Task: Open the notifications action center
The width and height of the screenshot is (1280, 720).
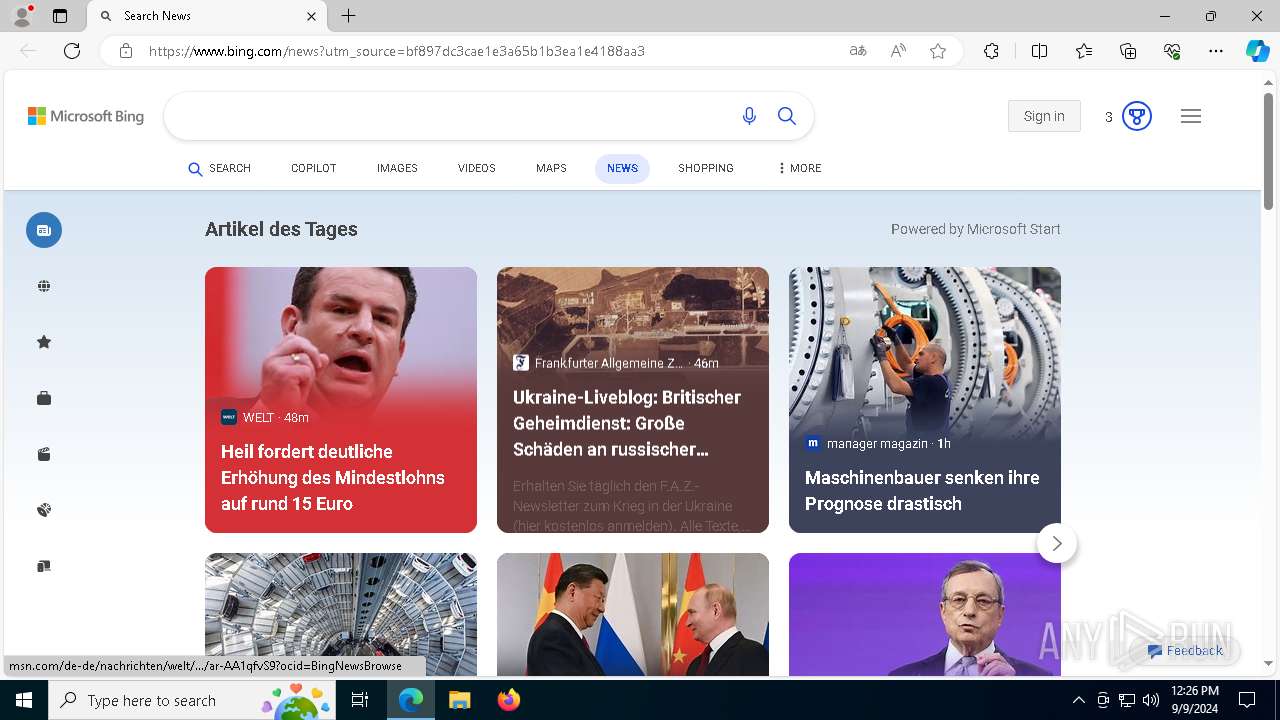Action: pyautogui.click(x=1247, y=700)
